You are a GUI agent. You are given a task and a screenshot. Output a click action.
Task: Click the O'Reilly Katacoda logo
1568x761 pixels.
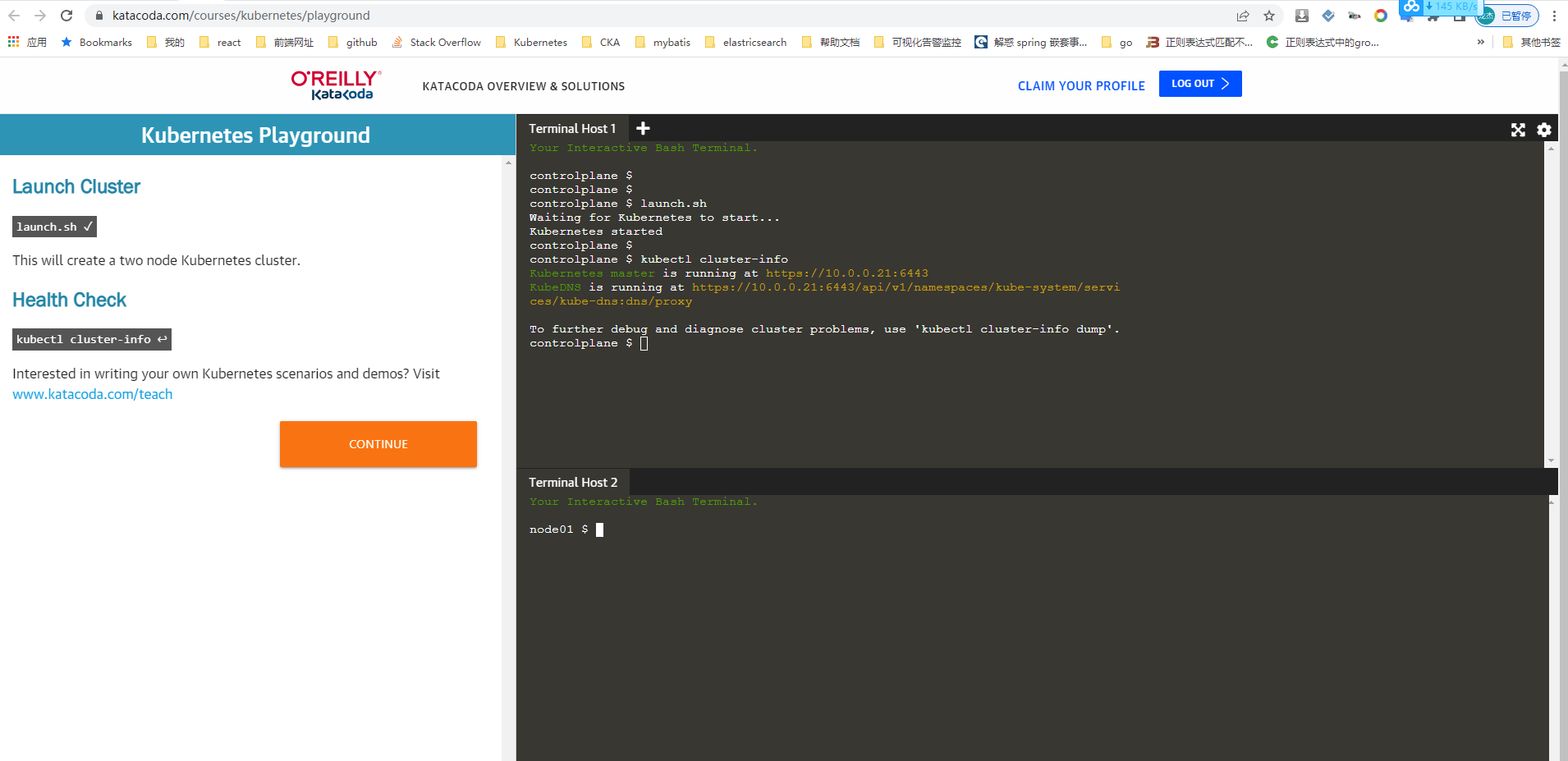[336, 85]
